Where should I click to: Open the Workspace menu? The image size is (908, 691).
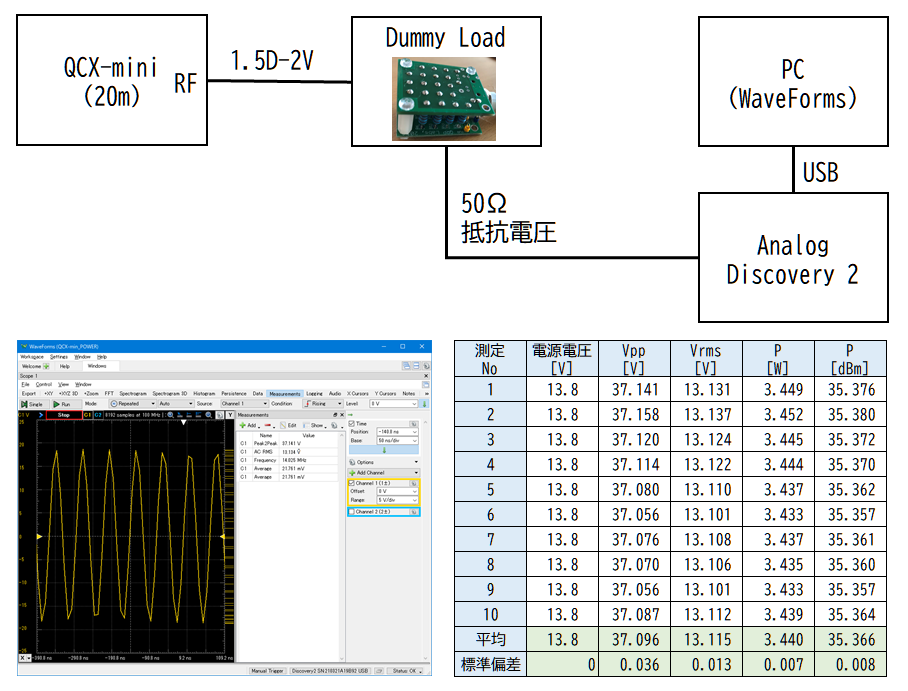(32, 357)
